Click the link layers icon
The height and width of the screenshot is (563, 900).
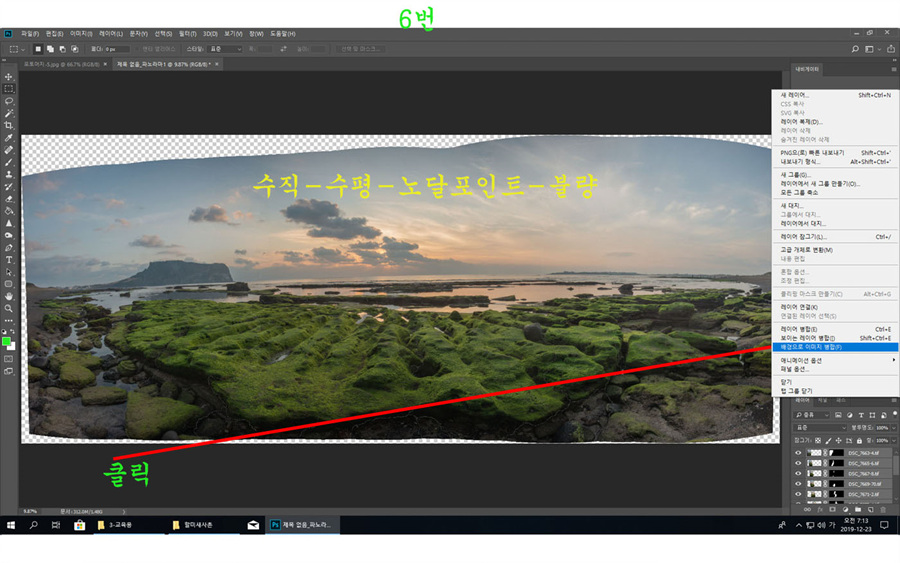point(807,510)
